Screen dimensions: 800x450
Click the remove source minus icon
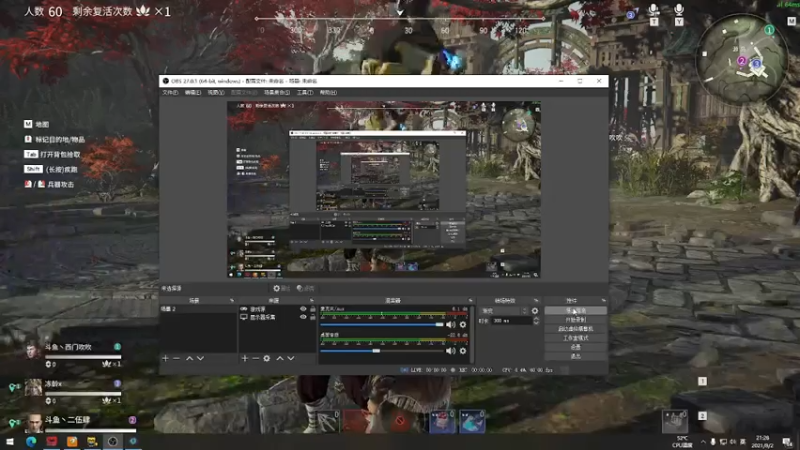tap(256, 358)
